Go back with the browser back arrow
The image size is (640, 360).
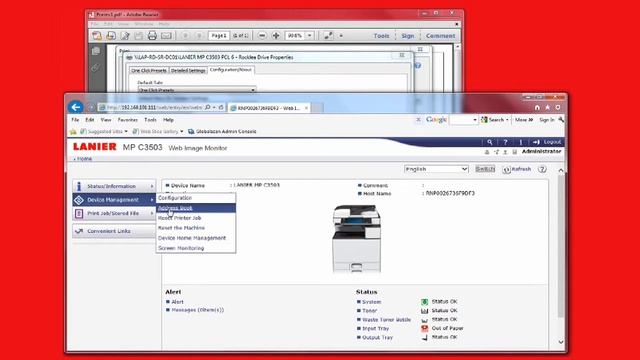click(76, 107)
